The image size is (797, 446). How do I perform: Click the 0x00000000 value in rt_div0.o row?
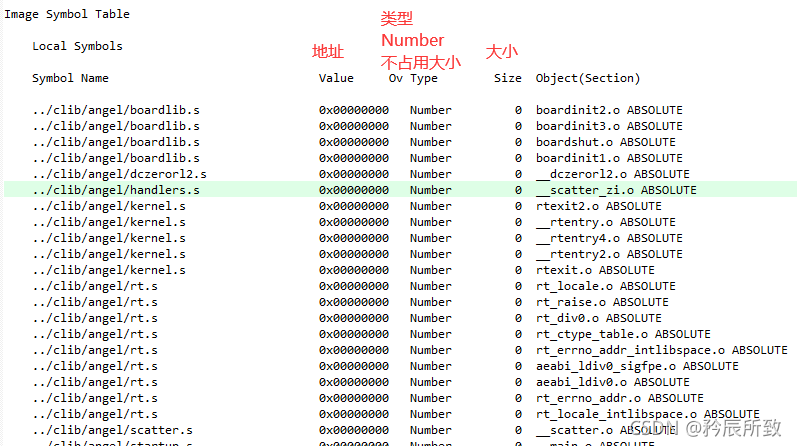[354, 318]
